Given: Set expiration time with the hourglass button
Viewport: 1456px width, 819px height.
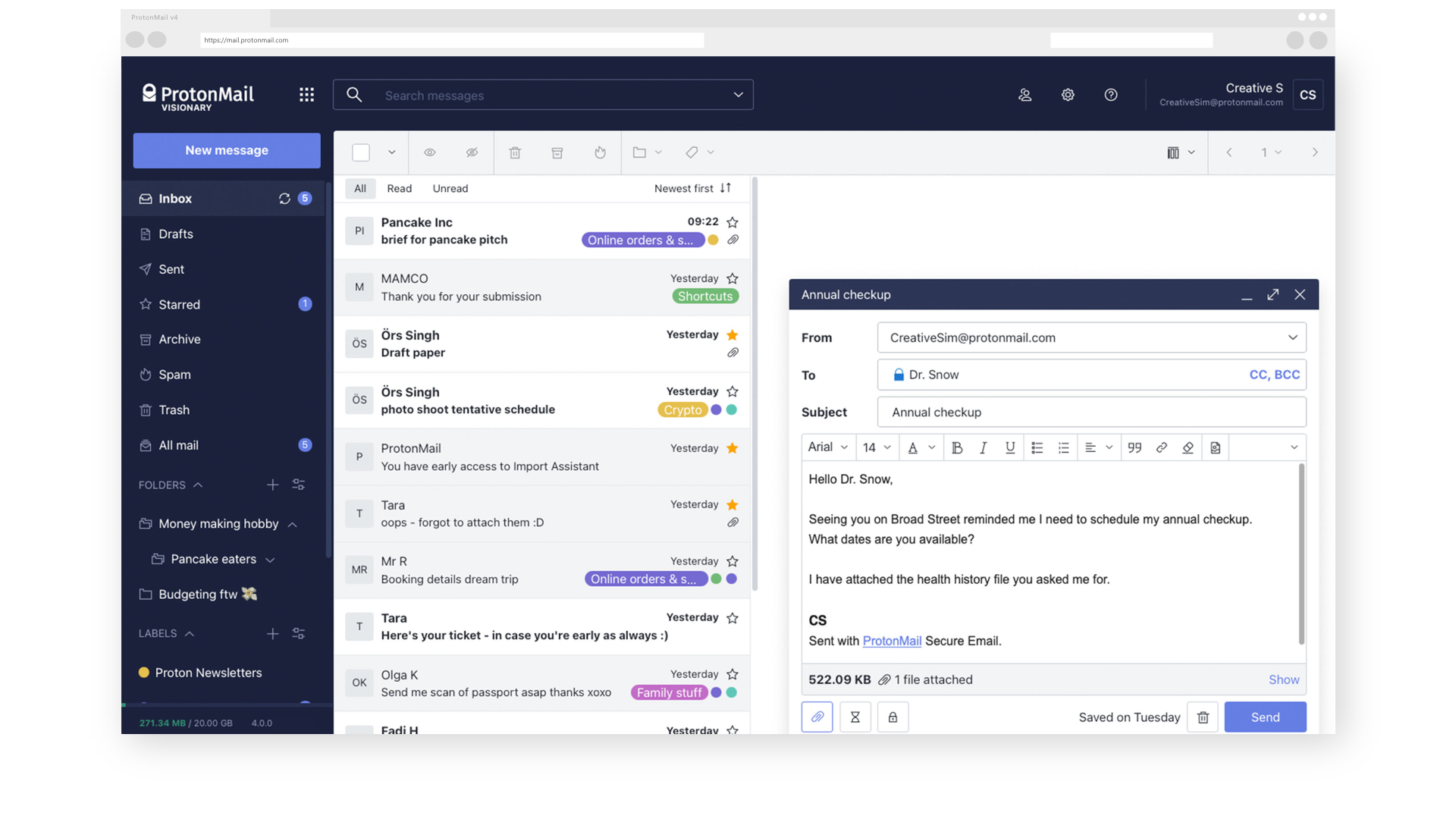Looking at the screenshot, I should pos(855,717).
